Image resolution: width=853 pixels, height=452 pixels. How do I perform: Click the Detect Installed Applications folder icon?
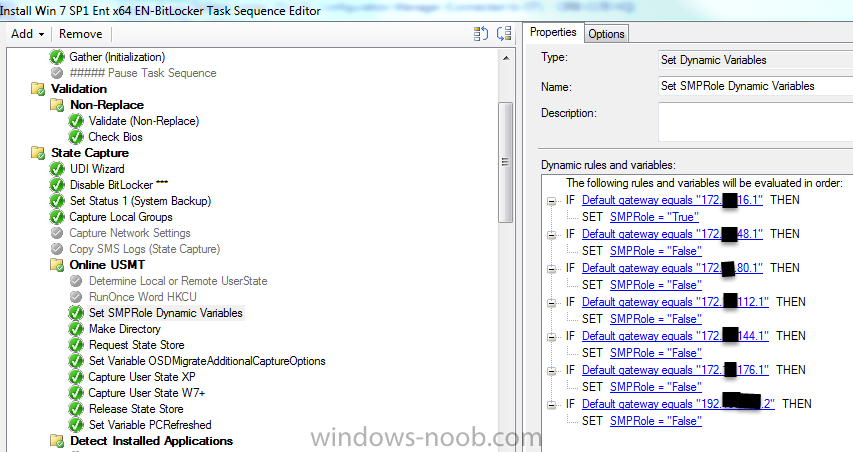(57, 441)
